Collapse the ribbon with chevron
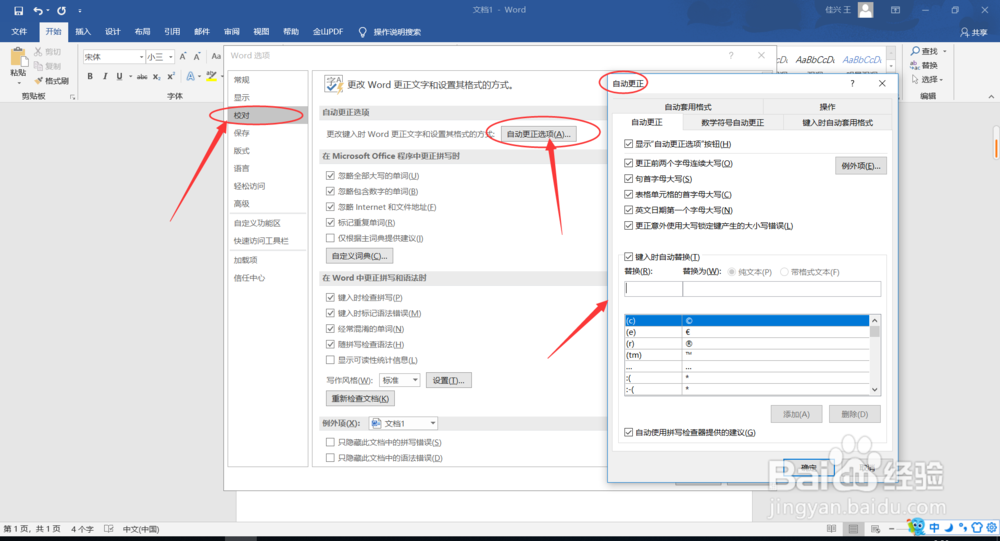 click(x=990, y=96)
